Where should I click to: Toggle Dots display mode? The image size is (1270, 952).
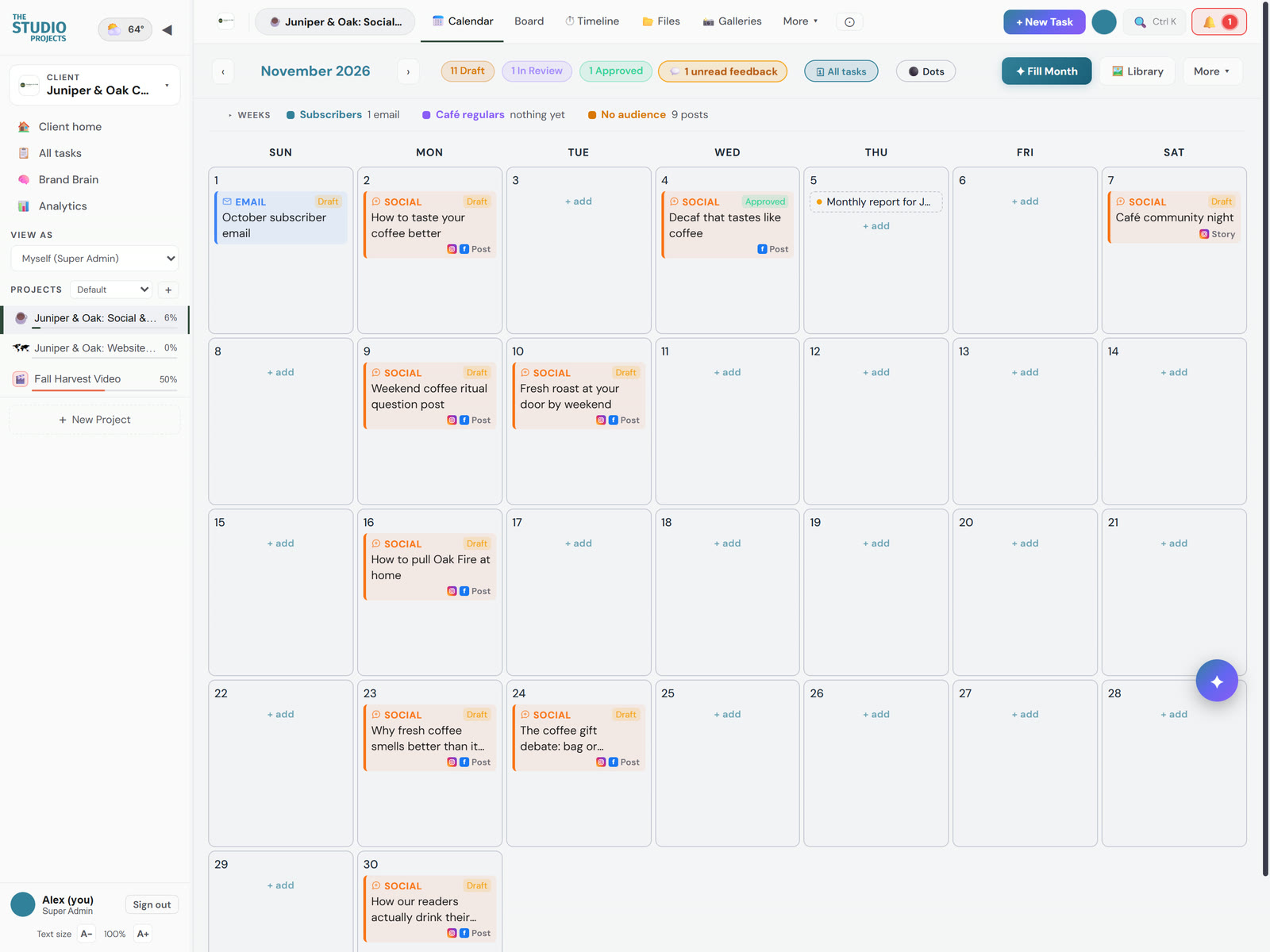click(926, 71)
